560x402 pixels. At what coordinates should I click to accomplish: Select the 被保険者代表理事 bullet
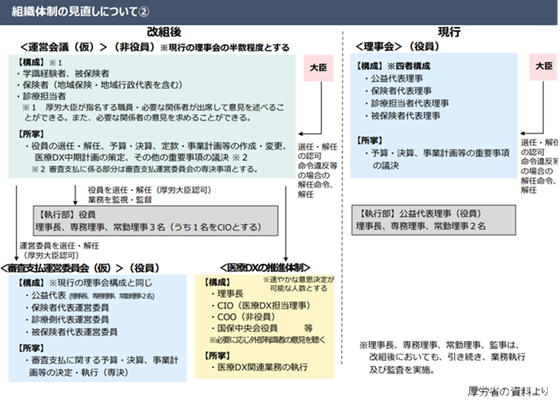[x=402, y=116]
